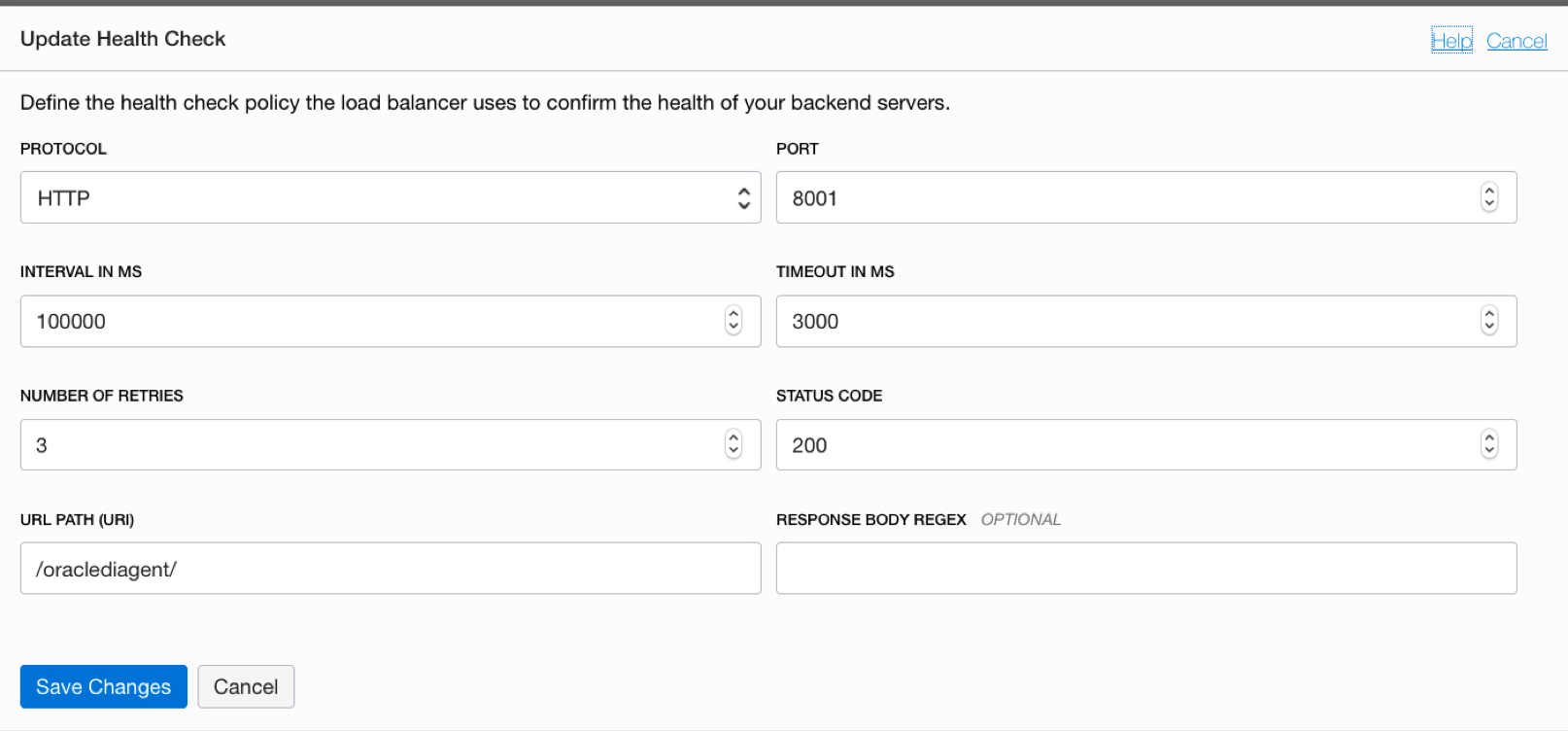The image size is (1568, 731).
Task: Click the Port field stepper arrows
Action: pyautogui.click(x=1489, y=197)
